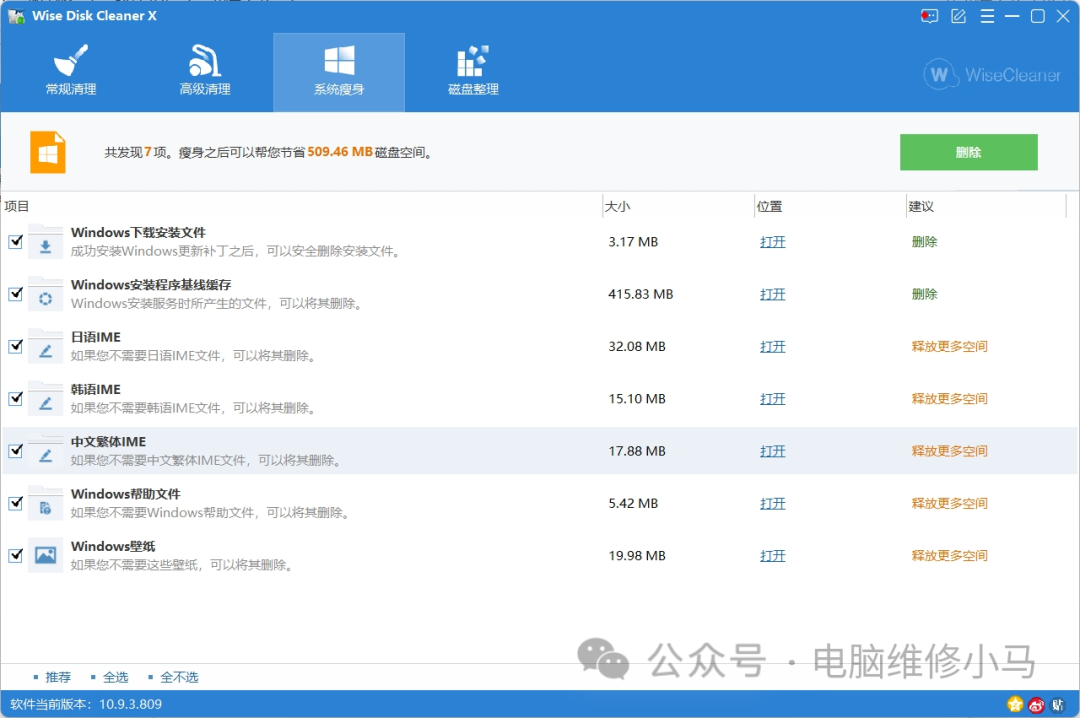Click the 日语IME folder icon
Viewport: 1080px width, 718px height.
coord(45,347)
